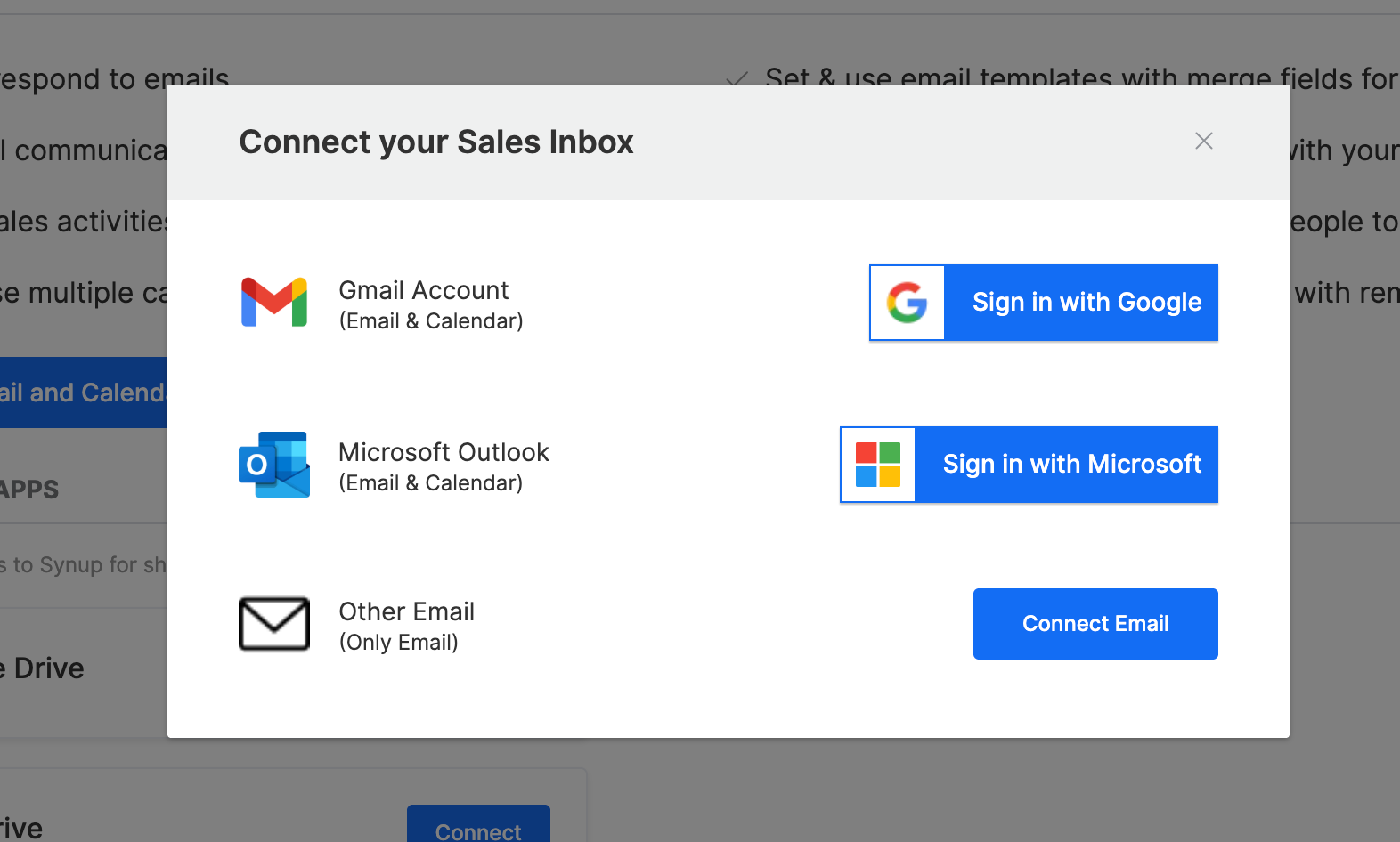Click the Microsoft Outlook logo icon
Image resolution: width=1400 pixels, height=842 pixels.
pos(274,465)
